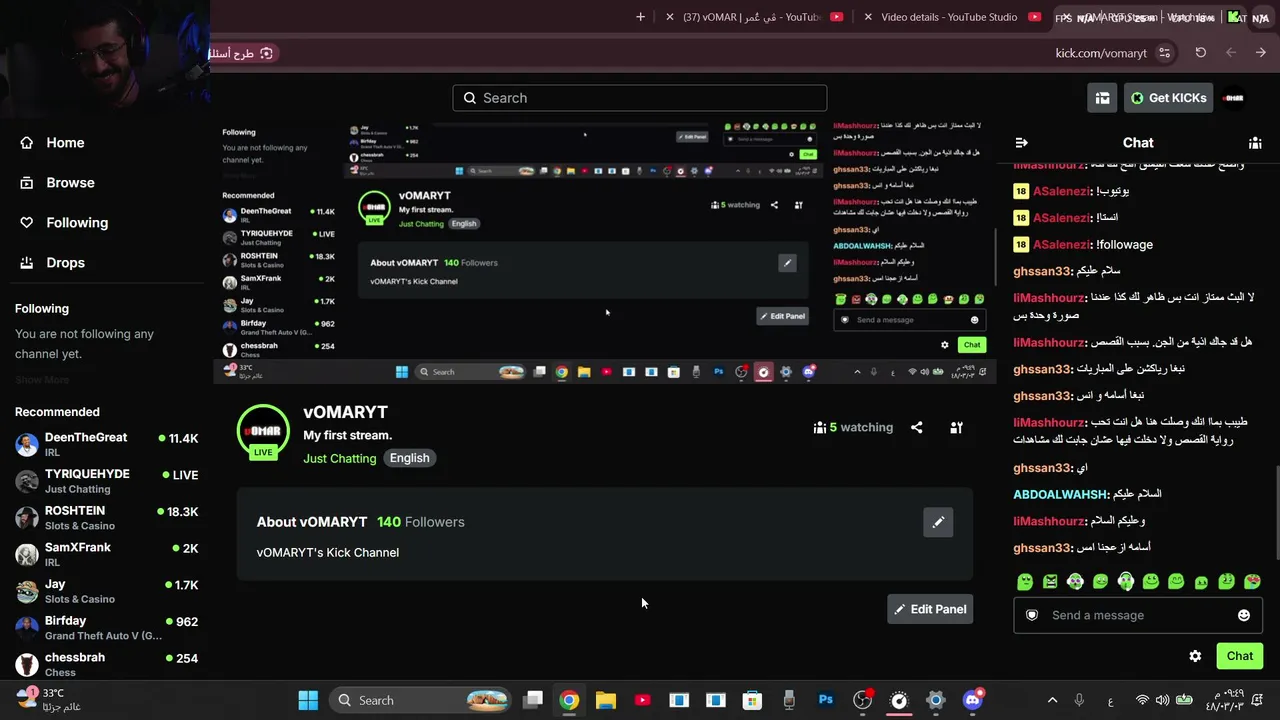Click the green Chat send button

[x=1240, y=656]
